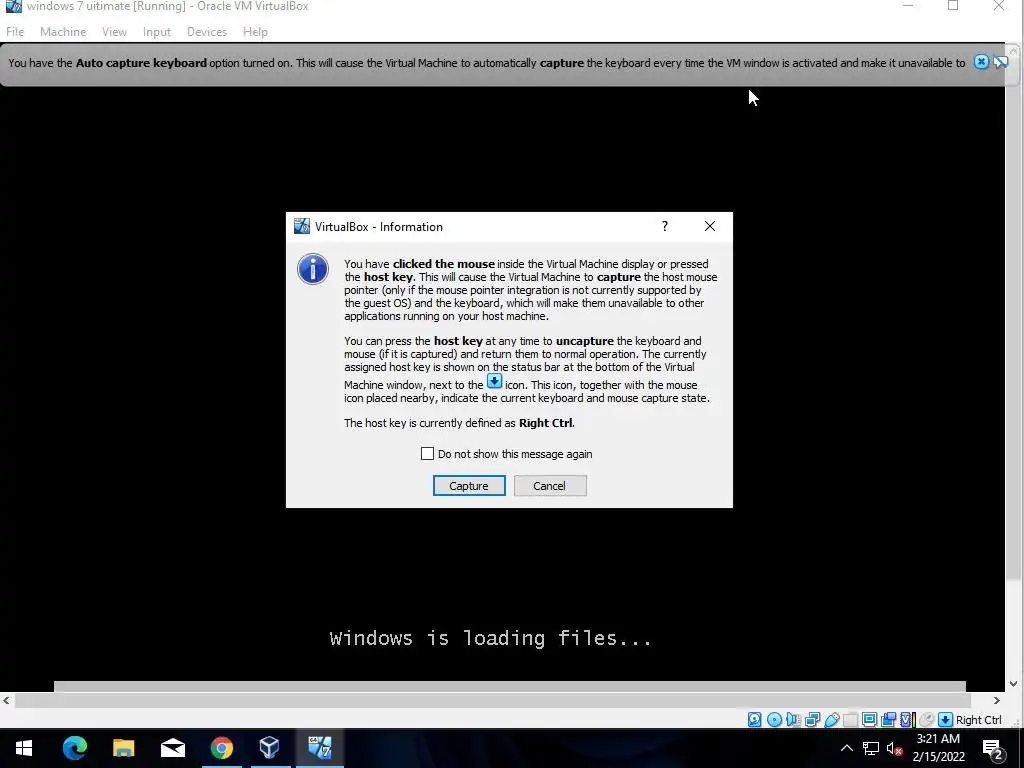Open the Action Center notifications icon
The width and height of the screenshot is (1024, 768).
click(993, 748)
